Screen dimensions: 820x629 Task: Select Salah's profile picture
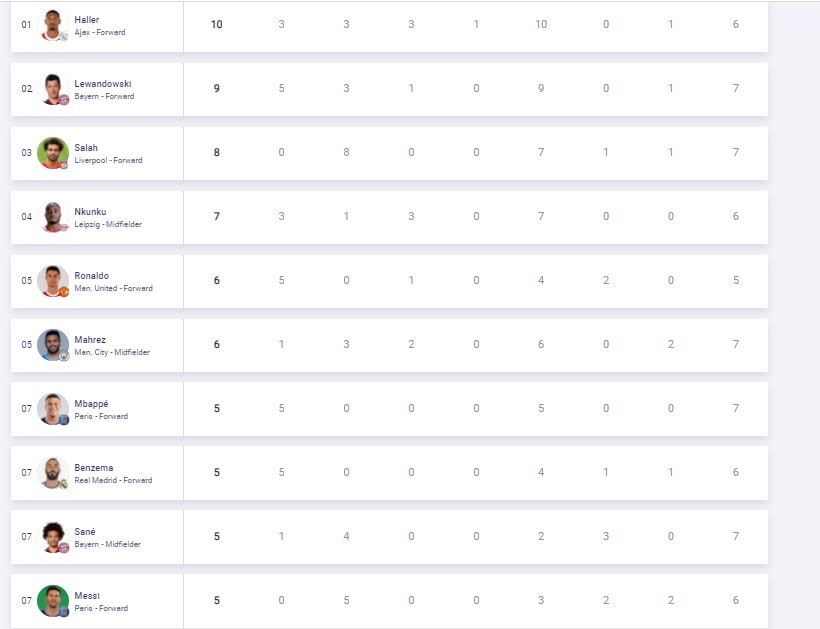tap(53, 153)
